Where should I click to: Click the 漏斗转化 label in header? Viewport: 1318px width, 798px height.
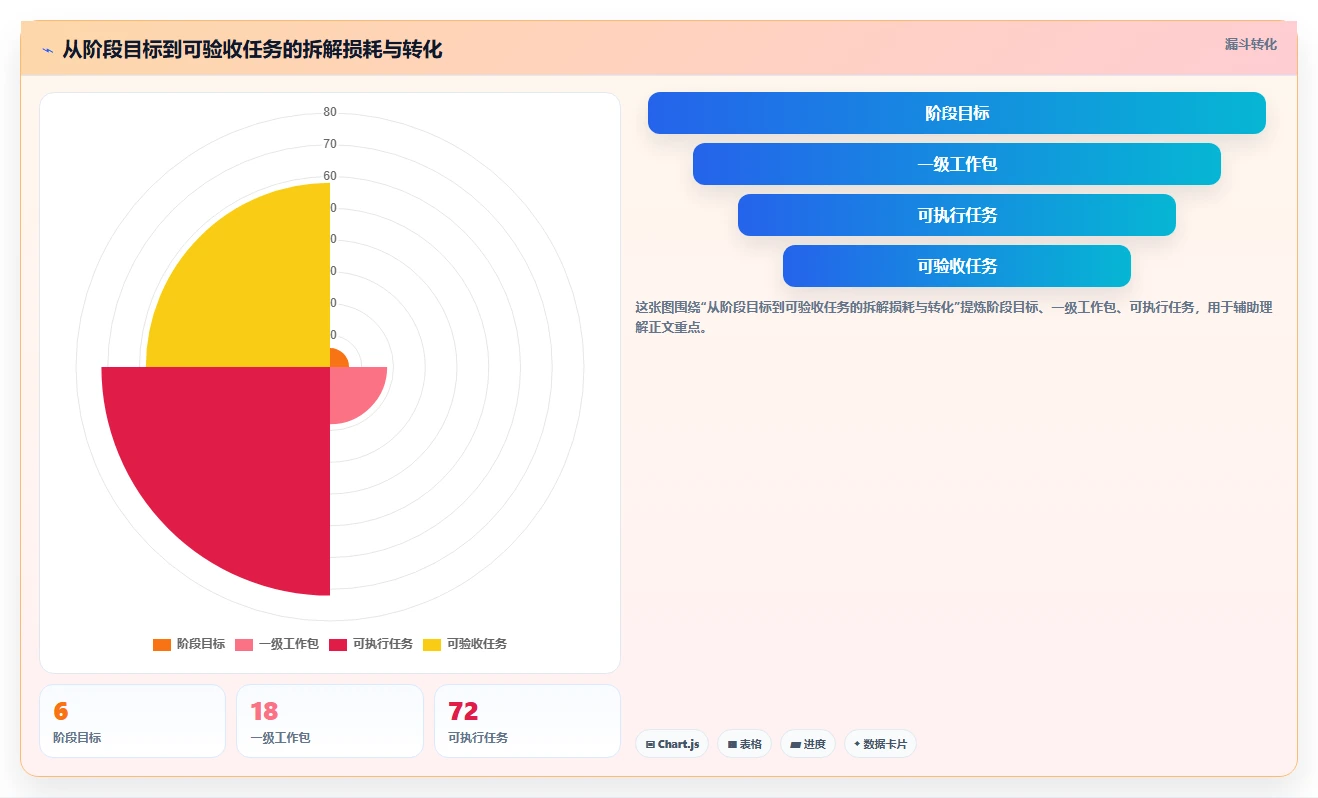click(1250, 44)
